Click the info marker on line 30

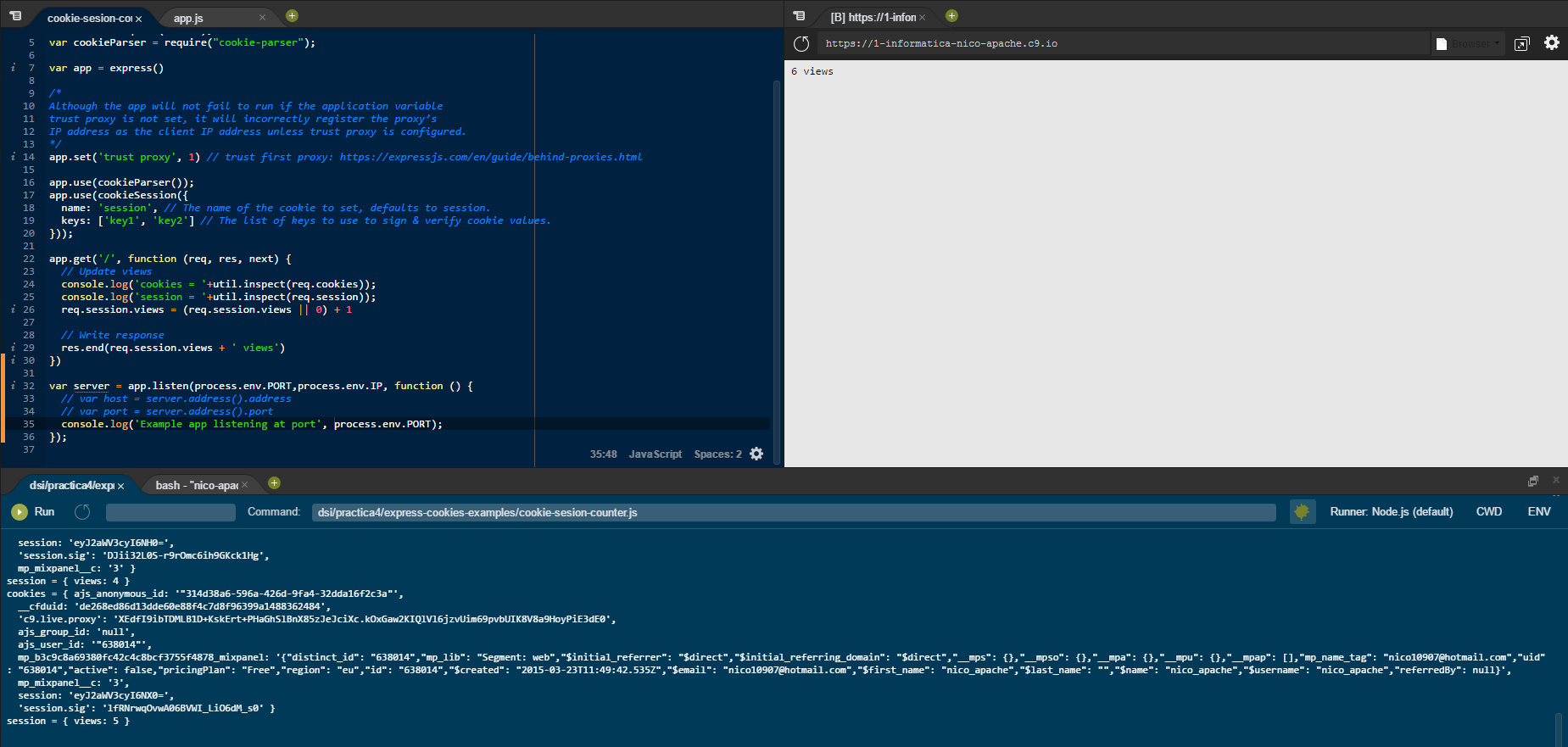point(13,360)
